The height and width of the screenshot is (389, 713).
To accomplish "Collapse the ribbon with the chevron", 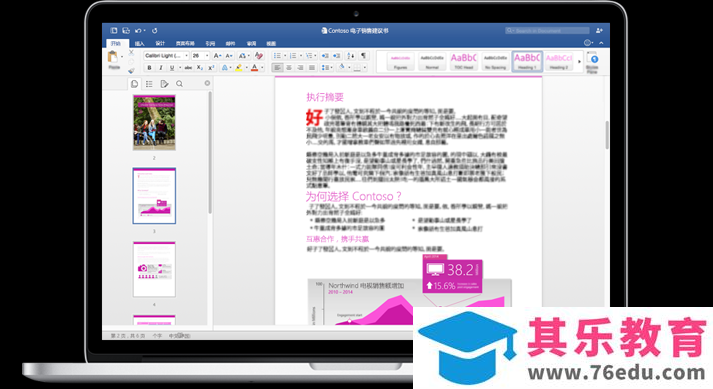I will [601, 43].
